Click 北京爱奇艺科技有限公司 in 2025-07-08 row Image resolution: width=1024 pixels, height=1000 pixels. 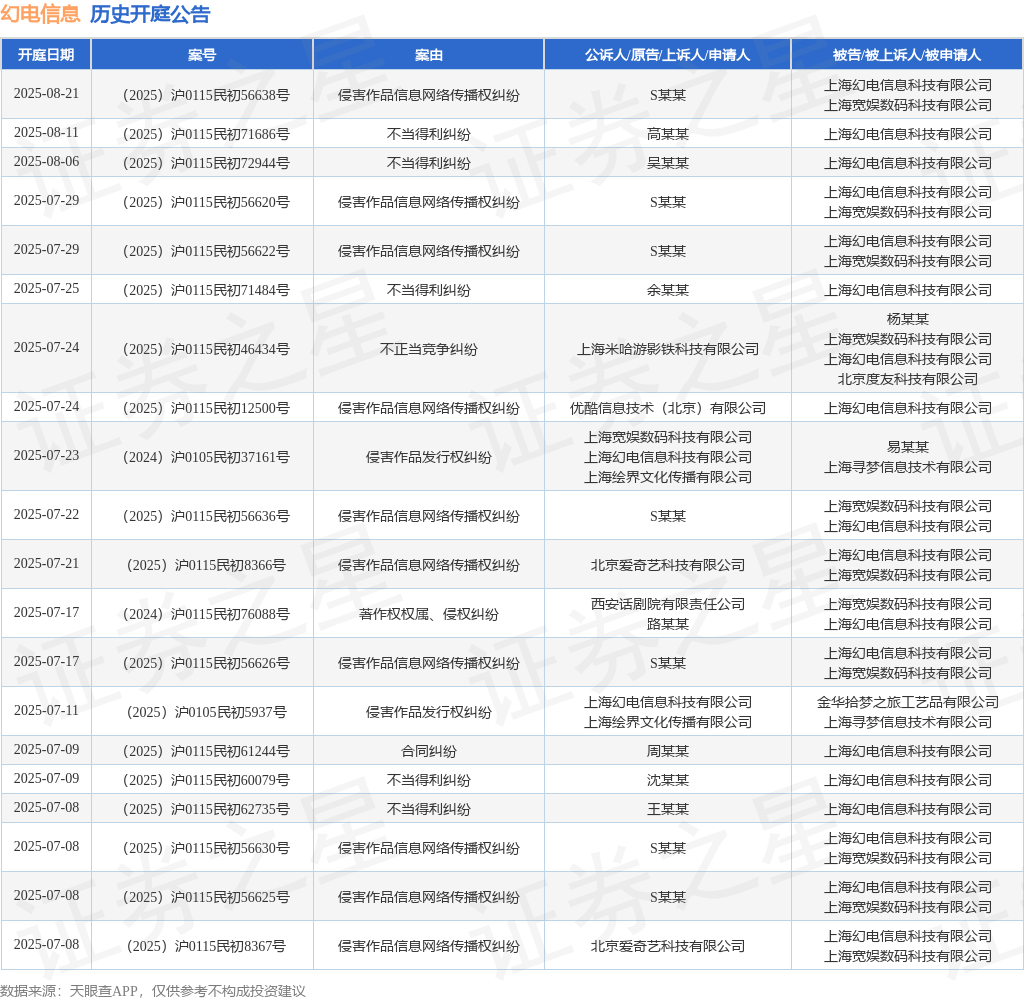pos(667,946)
